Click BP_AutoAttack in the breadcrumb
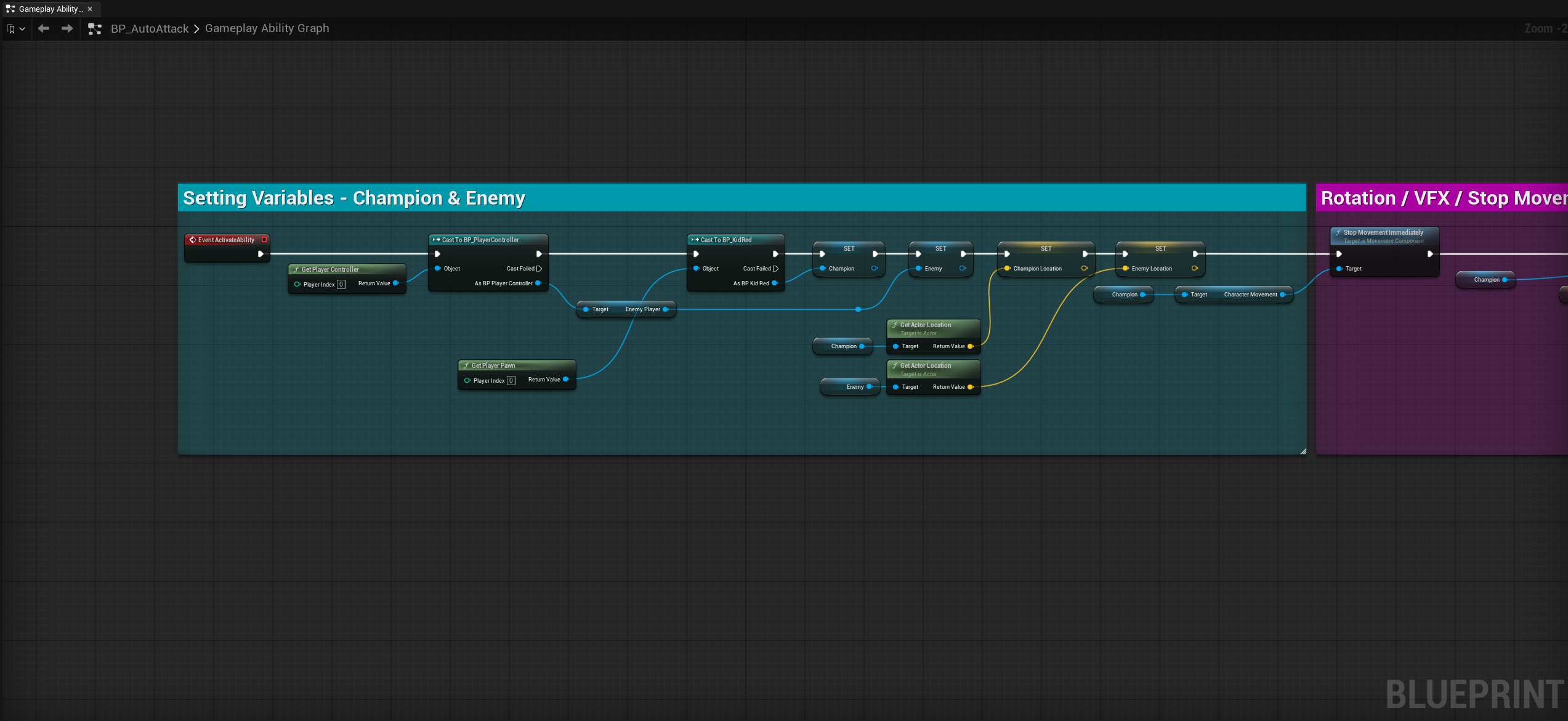Image resolution: width=1568 pixels, height=721 pixels. pyautogui.click(x=150, y=28)
